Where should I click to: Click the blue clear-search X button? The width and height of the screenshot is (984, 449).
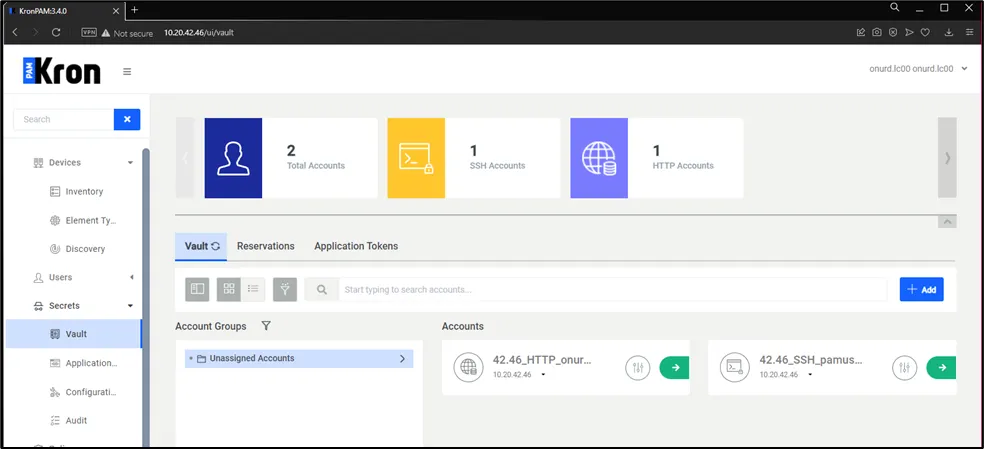coord(127,119)
